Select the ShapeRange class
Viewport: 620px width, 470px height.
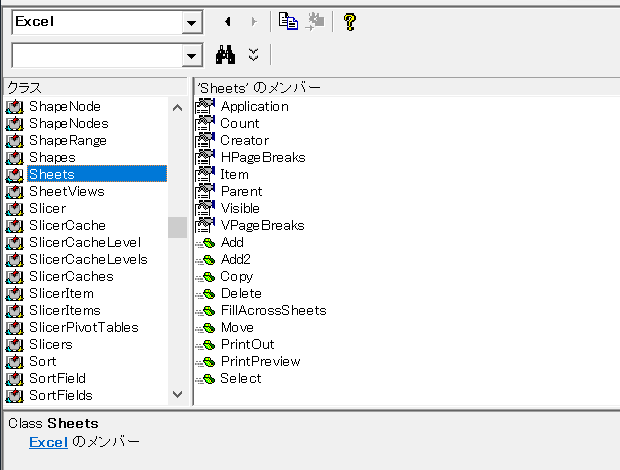(68, 140)
